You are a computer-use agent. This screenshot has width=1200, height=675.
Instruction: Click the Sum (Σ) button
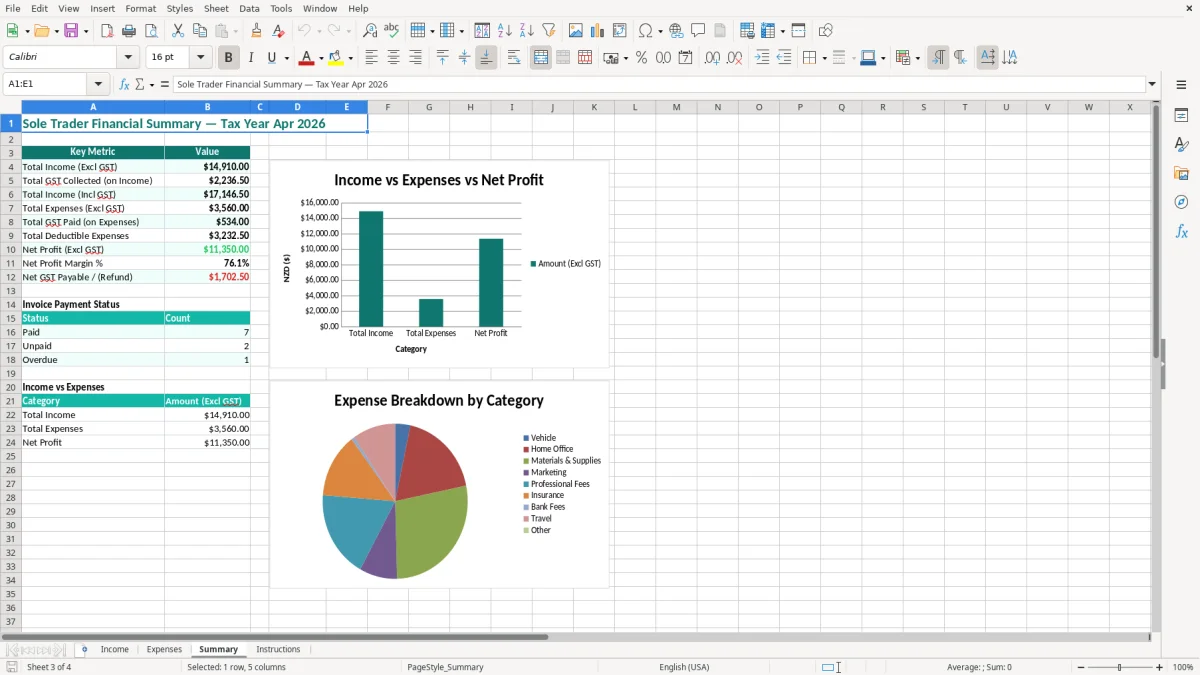coord(140,84)
